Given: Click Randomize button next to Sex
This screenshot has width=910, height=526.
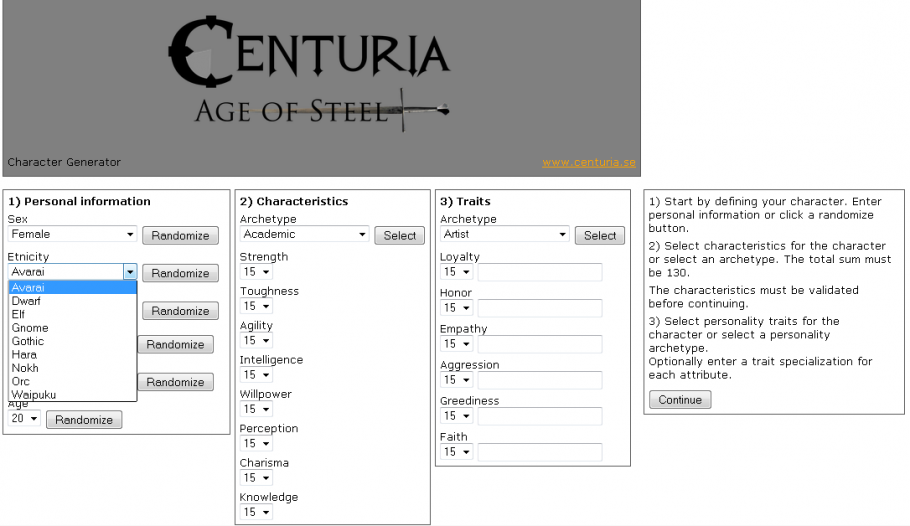Looking at the screenshot, I should click(180, 235).
